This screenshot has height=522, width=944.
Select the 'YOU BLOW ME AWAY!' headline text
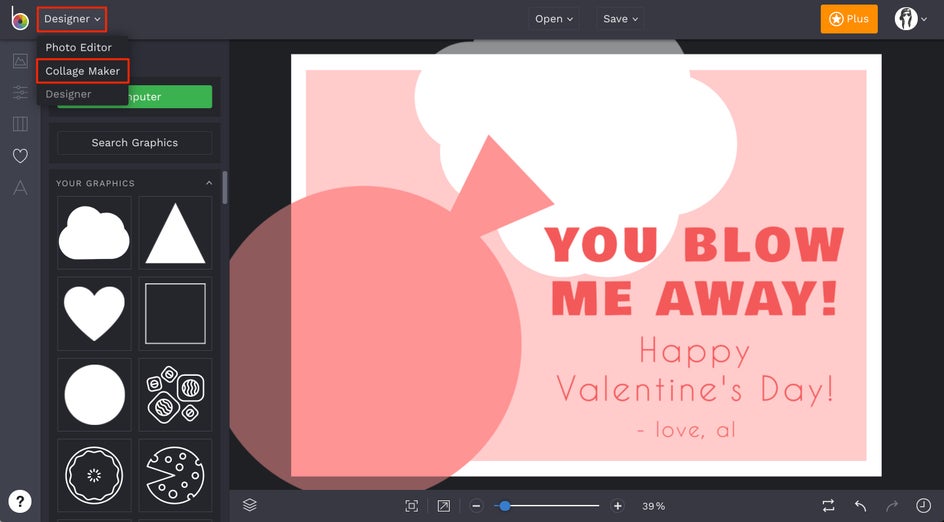click(x=694, y=271)
